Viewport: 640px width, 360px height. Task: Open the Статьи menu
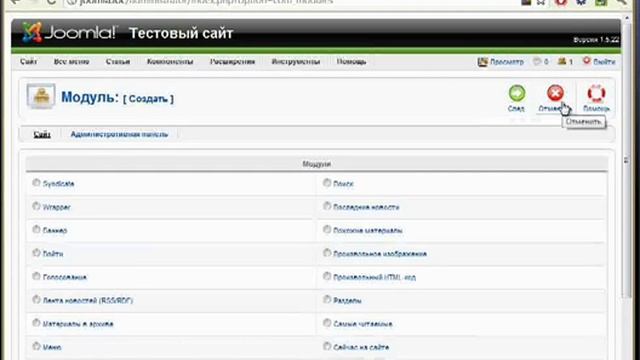click(118, 62)
